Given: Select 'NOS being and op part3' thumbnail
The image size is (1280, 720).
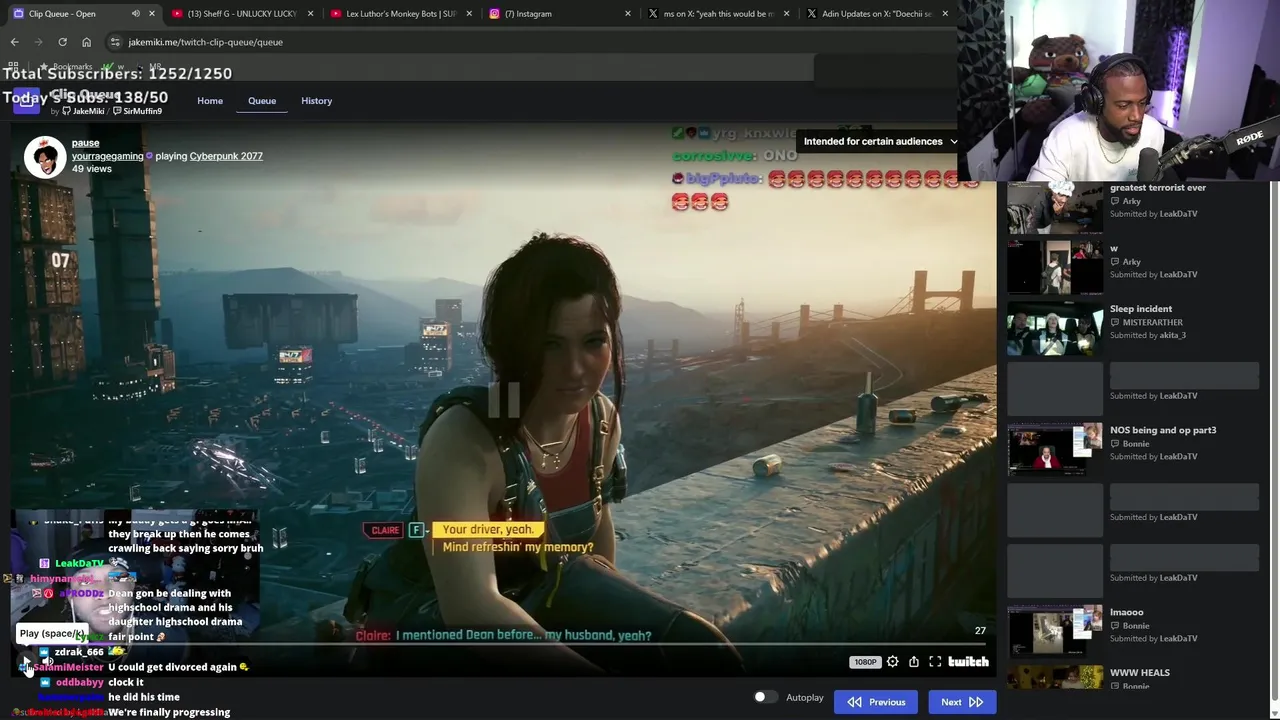Looking at the screenshot, I should pyautogui.click(x=1055, y=450).
